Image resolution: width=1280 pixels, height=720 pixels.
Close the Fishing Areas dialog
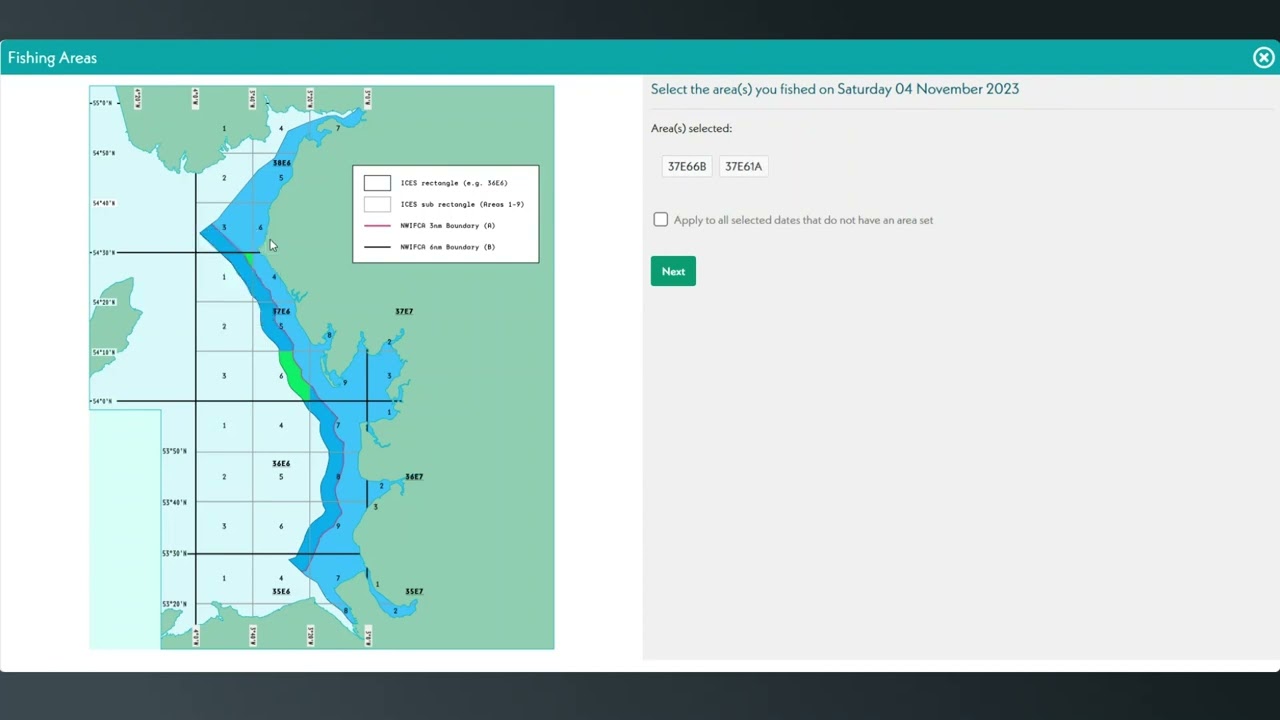1263,58
